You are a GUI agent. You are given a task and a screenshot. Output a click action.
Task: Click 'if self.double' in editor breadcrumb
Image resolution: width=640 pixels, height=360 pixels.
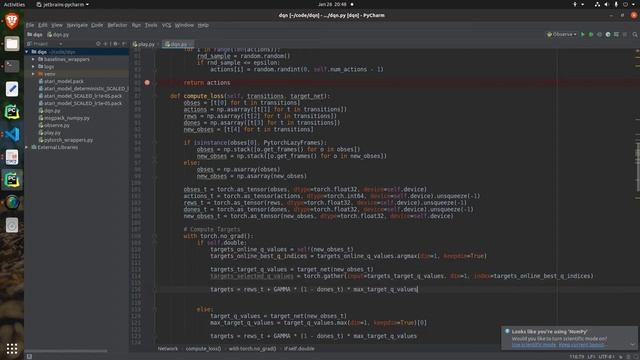(x=299, y=349)
